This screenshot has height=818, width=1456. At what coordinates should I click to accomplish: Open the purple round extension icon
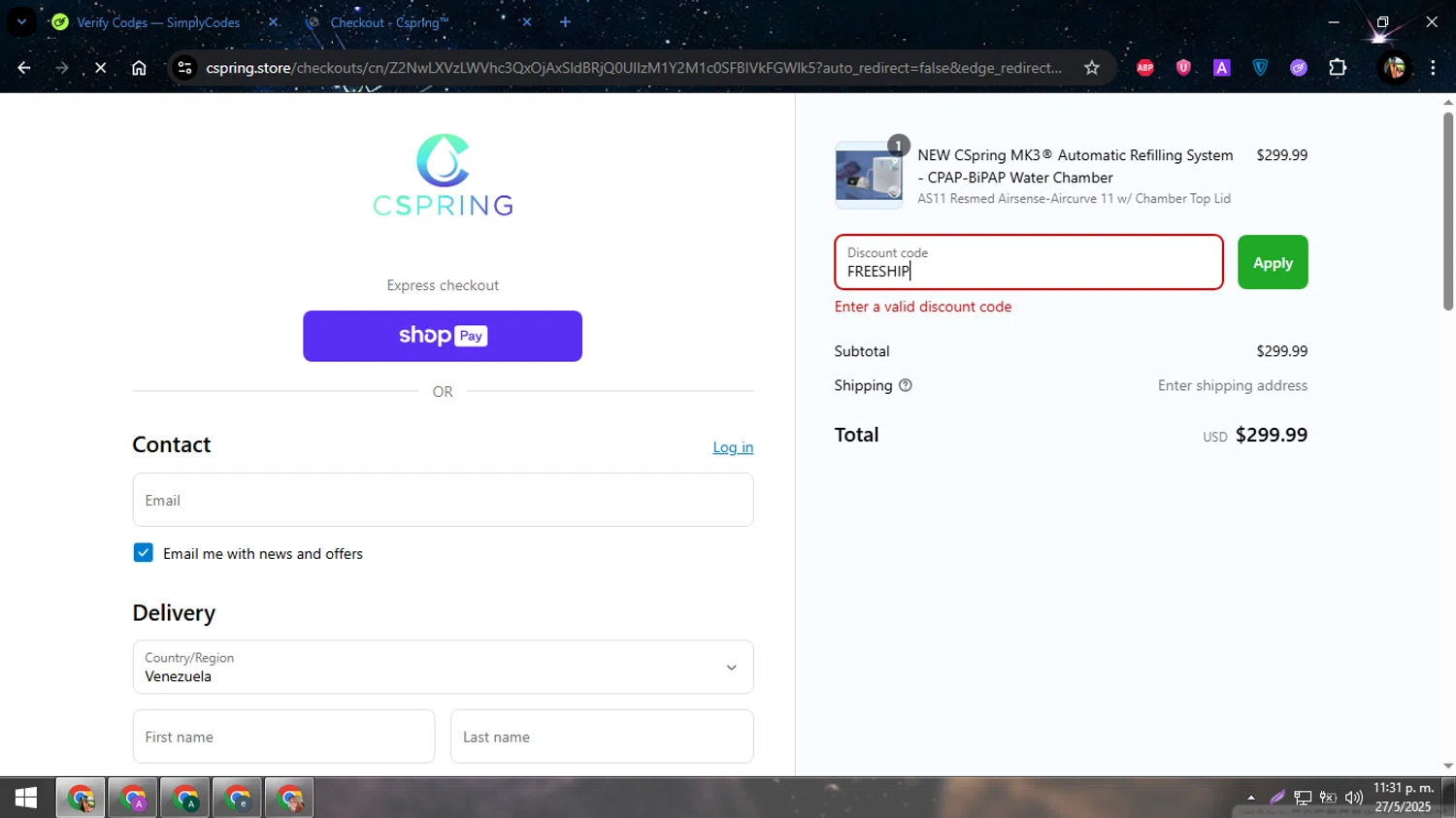click(x=1299, y=68)
